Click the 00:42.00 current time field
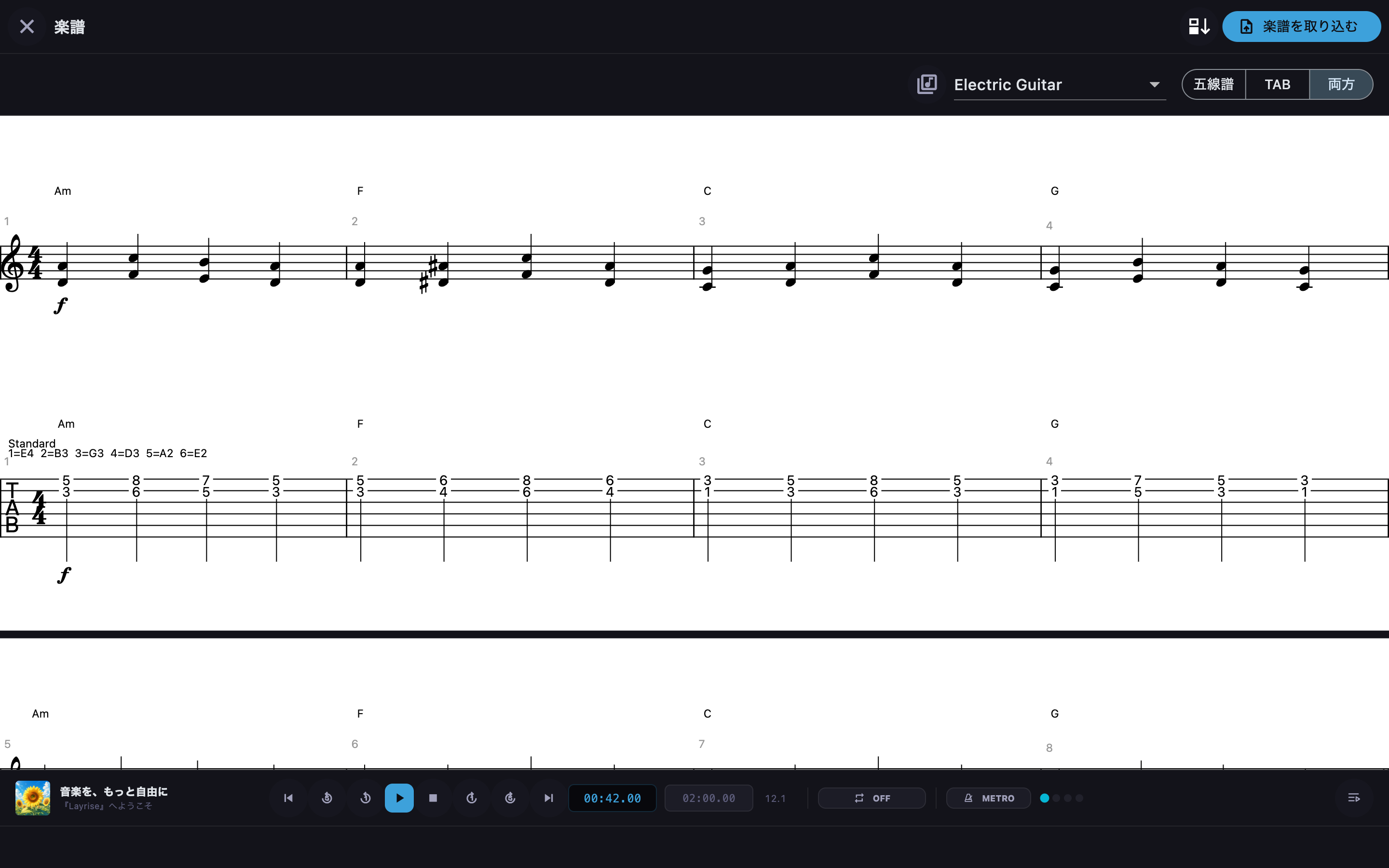The height and width of the screenshot is (868, 1389). 613,798
